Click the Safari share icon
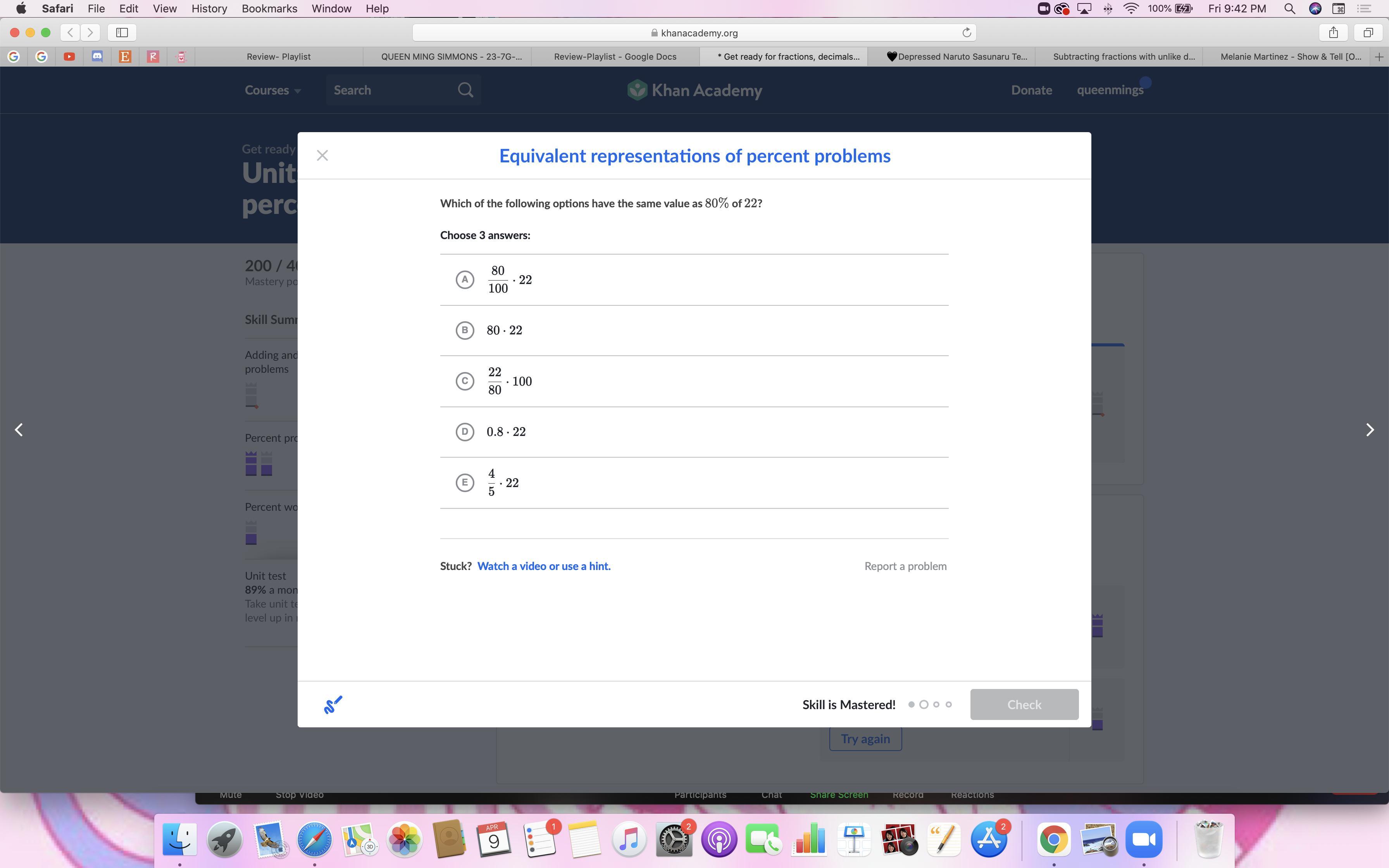Screen dimensions: 1389x868 1333,33
